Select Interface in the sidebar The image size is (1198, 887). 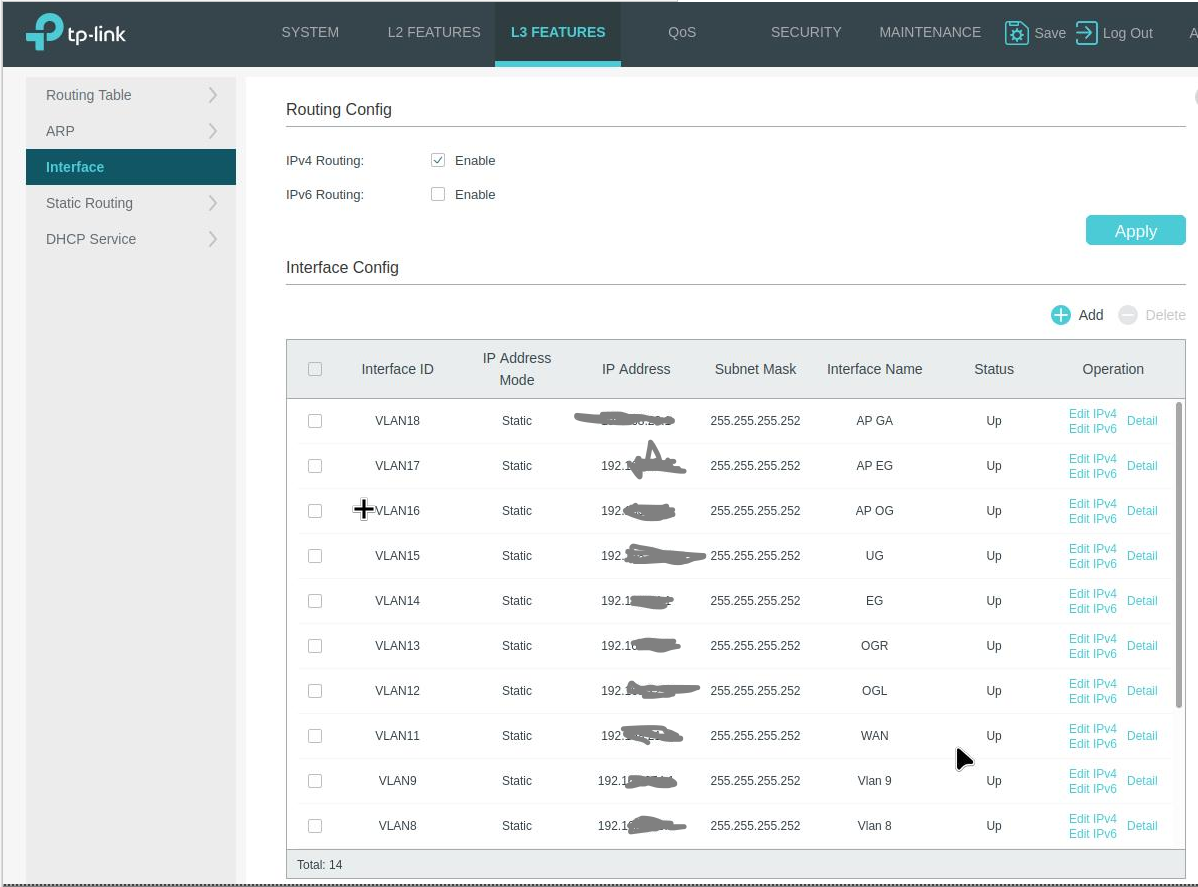click(131, 167)
